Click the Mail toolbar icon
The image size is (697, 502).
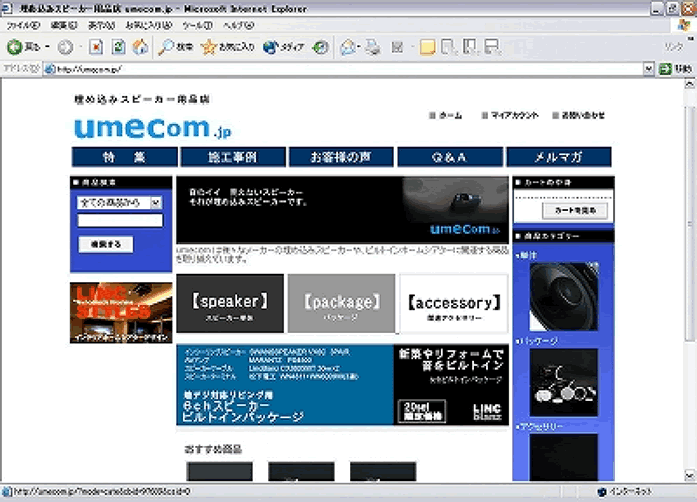point(348,47)
